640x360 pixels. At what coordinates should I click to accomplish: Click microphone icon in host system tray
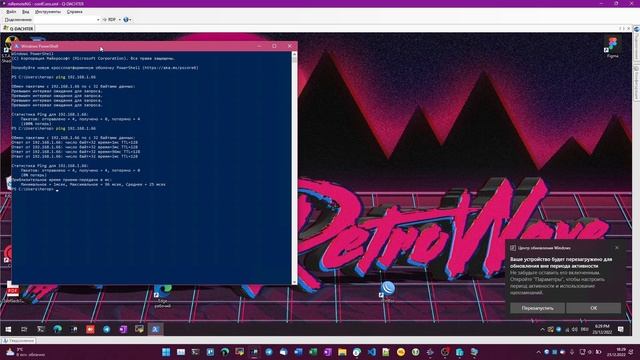click(572, 352)
